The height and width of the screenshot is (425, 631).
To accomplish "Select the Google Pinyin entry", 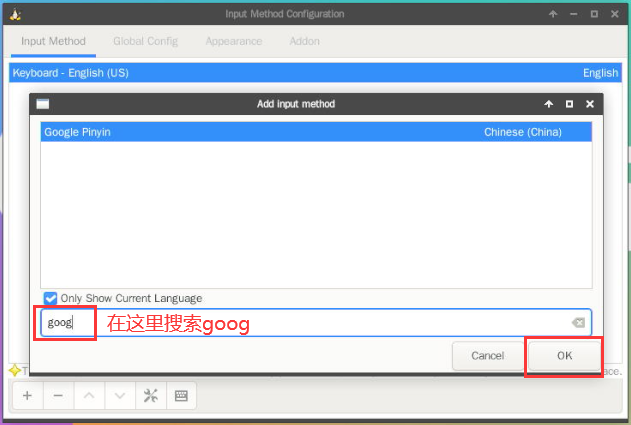I will [316, 132].
